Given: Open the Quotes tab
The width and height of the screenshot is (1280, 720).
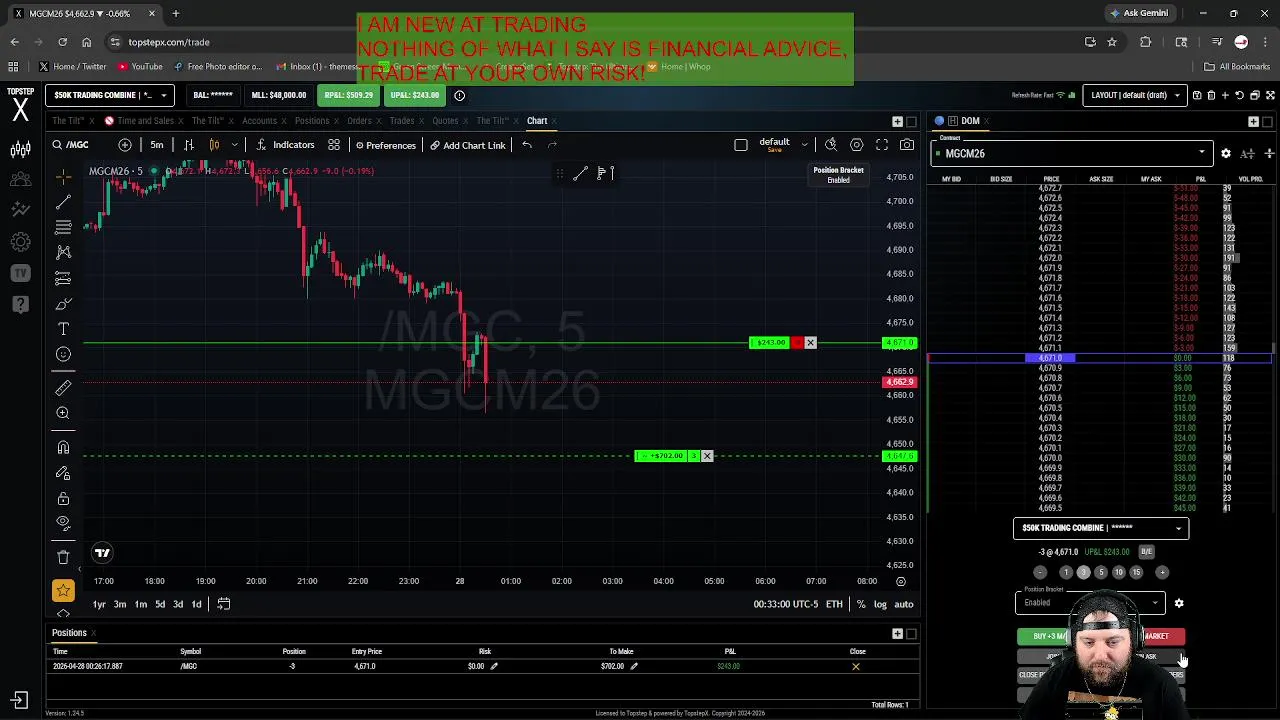Looking at the screenshot, I should click(445, 121).
